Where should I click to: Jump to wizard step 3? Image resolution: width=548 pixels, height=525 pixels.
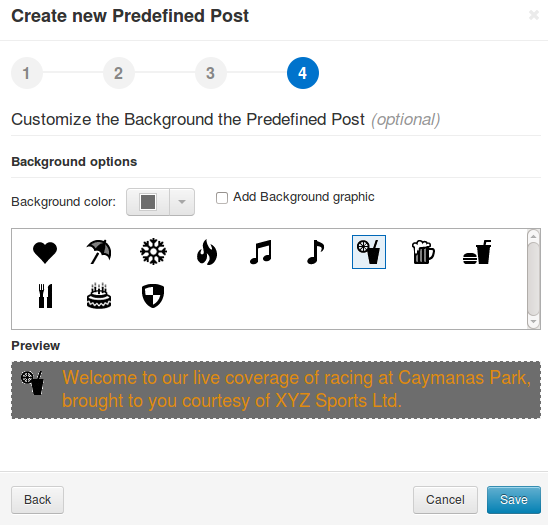[x=211, y=73]
